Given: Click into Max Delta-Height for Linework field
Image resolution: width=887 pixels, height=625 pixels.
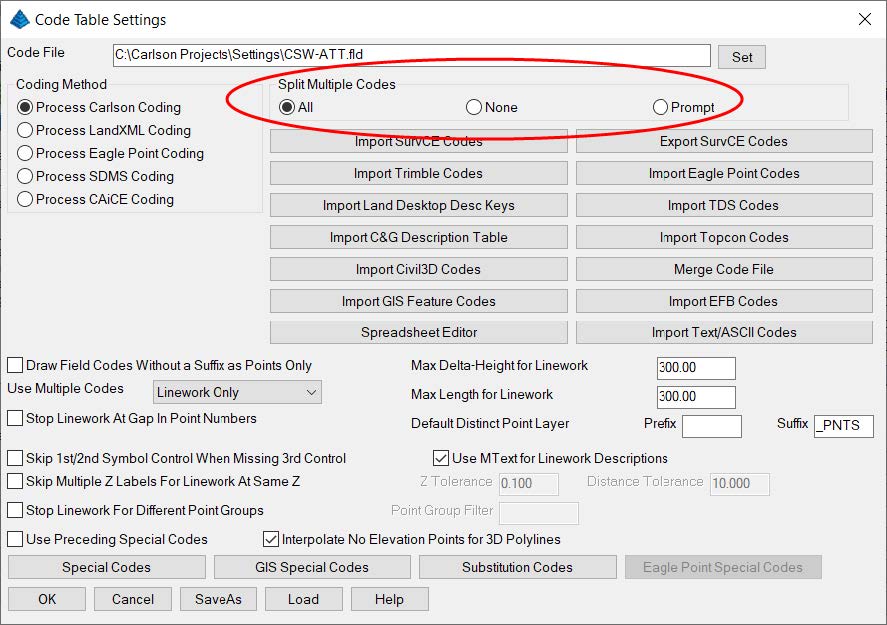Looking at the screenshot, I should [x=695, y=368].
